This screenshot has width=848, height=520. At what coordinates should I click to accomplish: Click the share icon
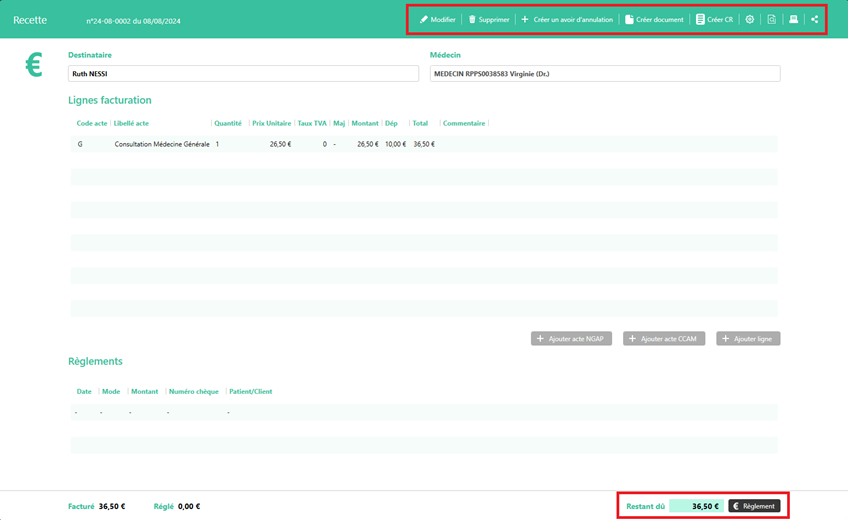pyautogui.click(x=815, y=20)
